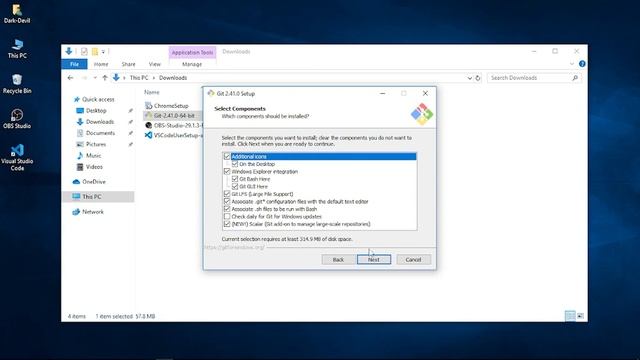Click the Up arrow in File Explorer
This screenshot has height=360, width=640.
(x=105, y=78)
